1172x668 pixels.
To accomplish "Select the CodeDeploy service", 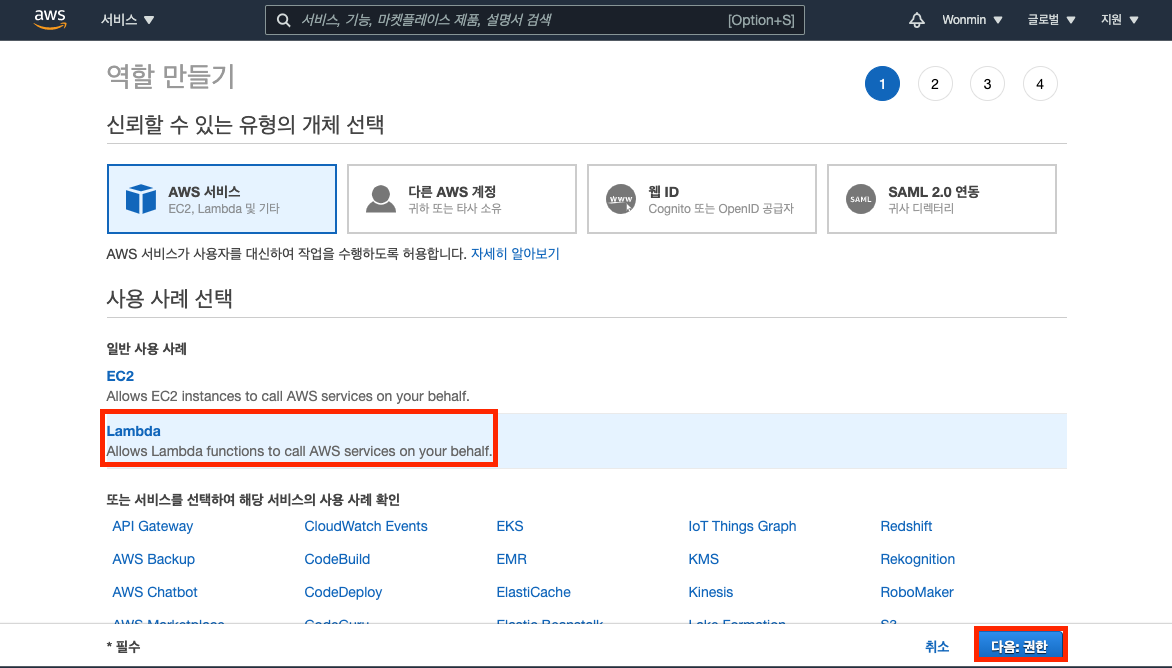I will tap(343, 592).
